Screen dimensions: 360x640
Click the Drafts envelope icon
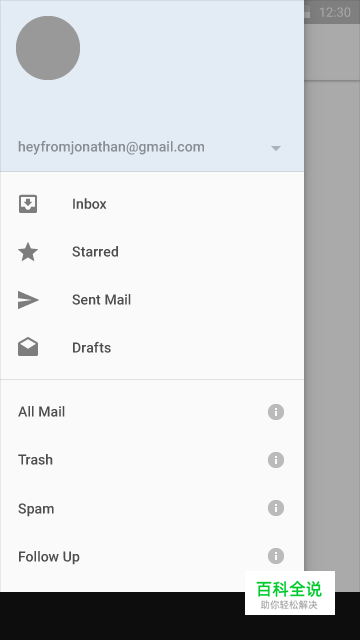[28, 347]
